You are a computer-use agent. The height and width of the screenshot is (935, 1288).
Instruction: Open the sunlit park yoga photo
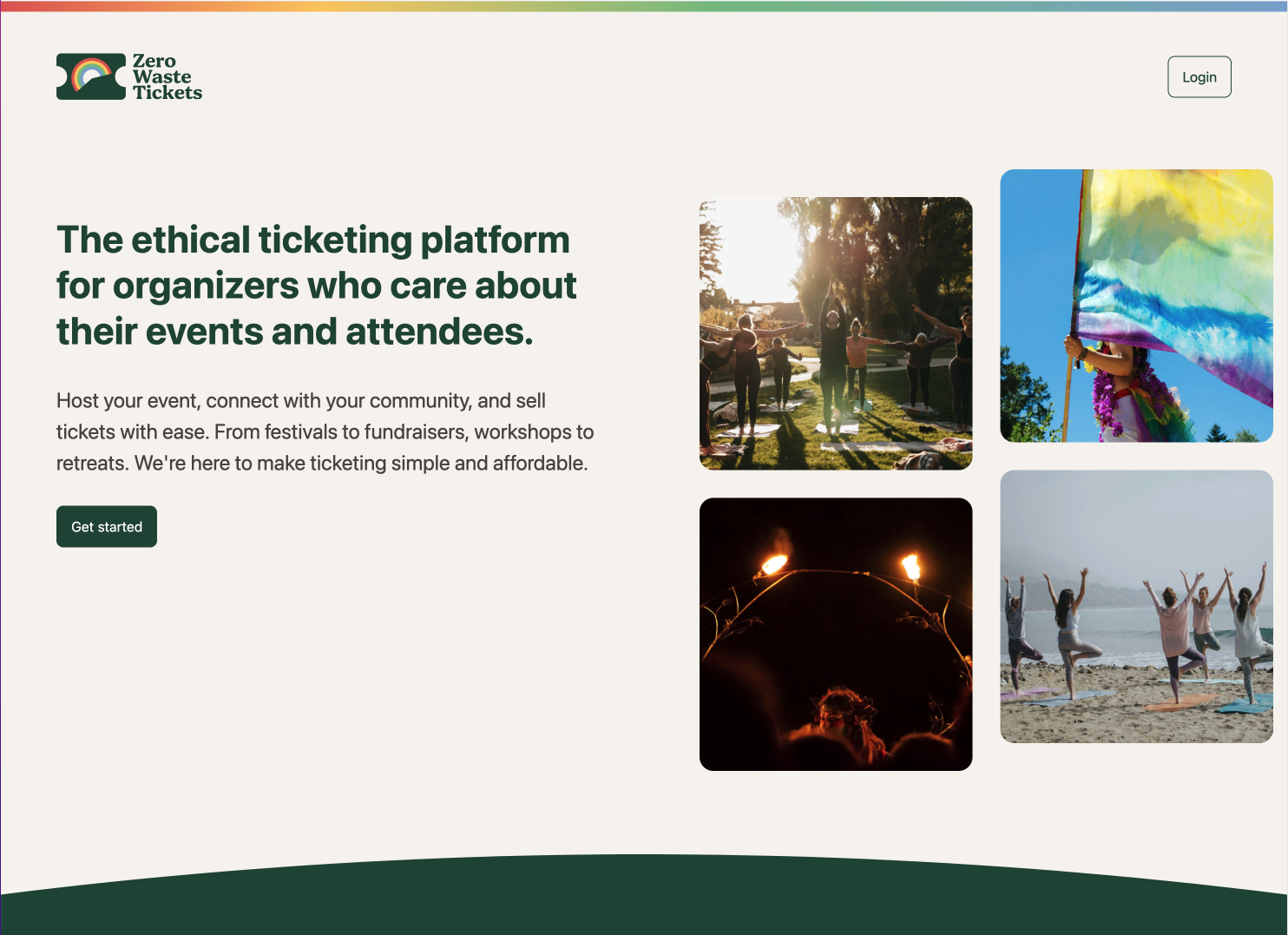tap(835, 333)
